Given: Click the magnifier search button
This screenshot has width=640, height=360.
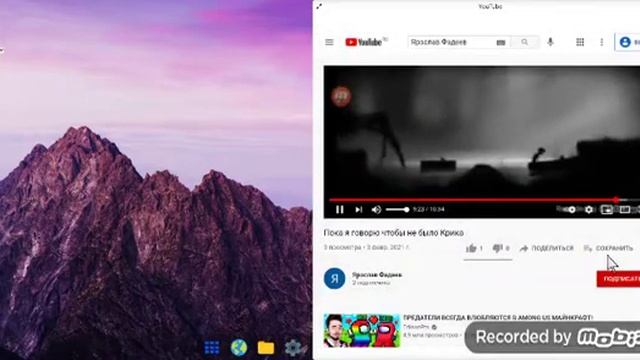Looking at the screenshot, I should [524, 42].
